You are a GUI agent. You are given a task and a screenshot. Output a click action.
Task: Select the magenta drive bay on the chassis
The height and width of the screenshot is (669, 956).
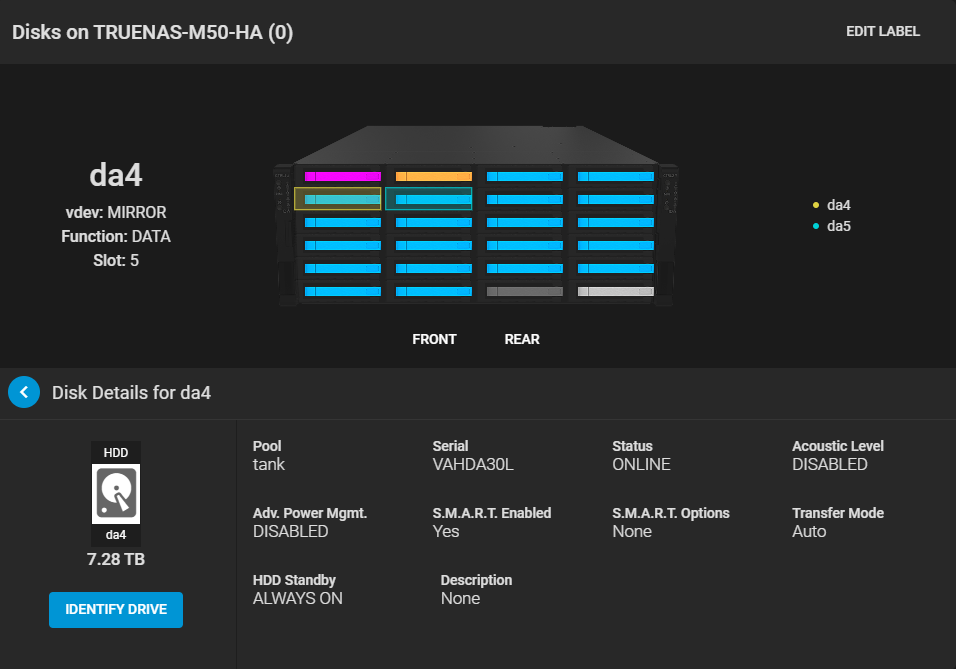coord(342,177)
